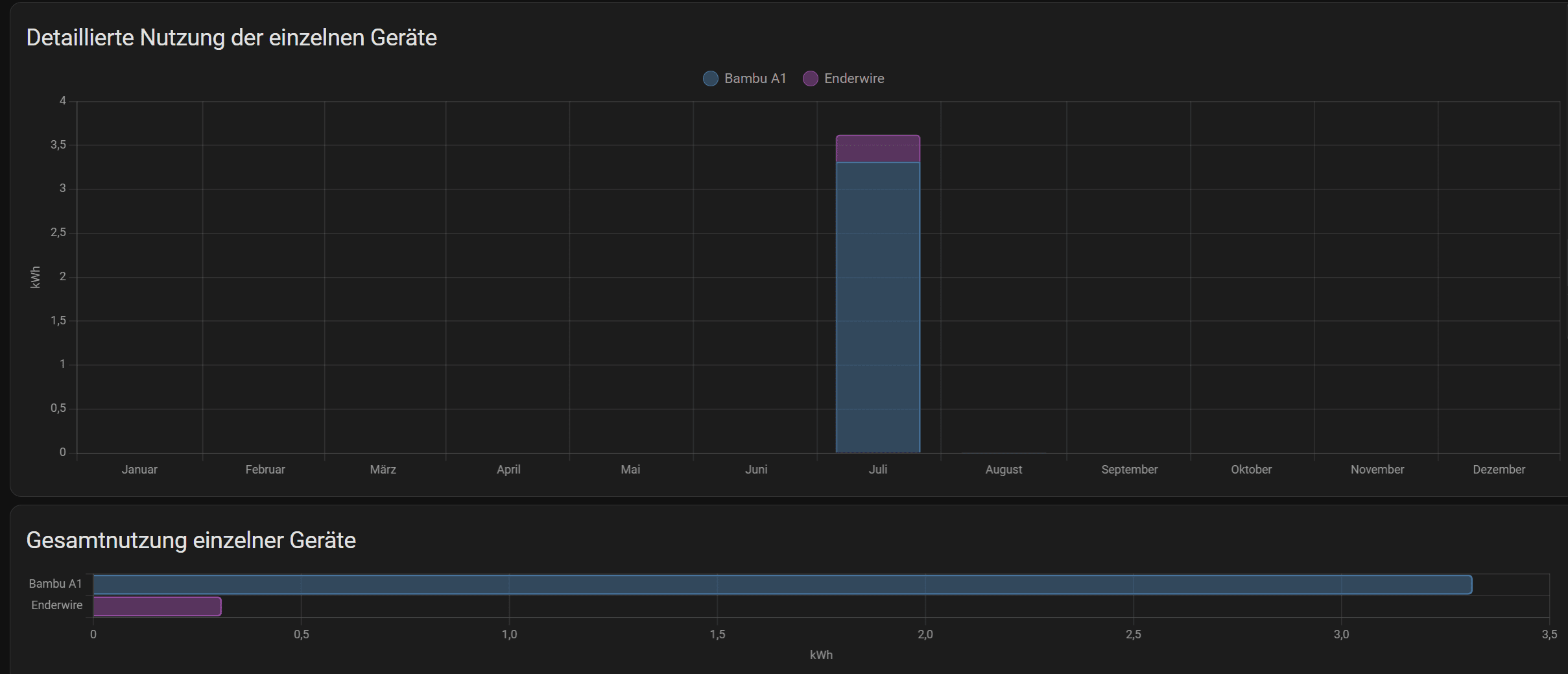
Task: Click the 'Bambu A1' row label in total chart
Action: [x=56, y=584]
